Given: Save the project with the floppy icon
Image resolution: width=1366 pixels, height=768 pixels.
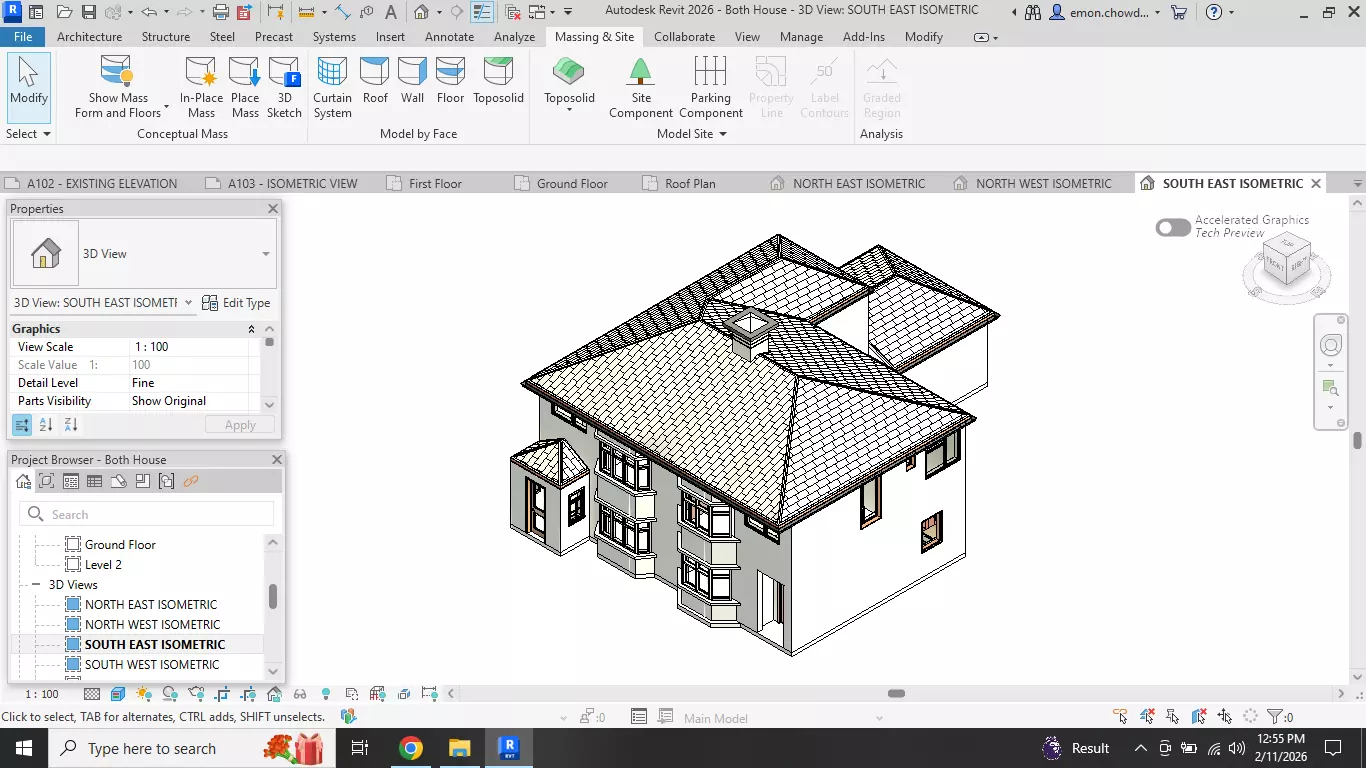Looking at the screenshot, I should [89, 13].
